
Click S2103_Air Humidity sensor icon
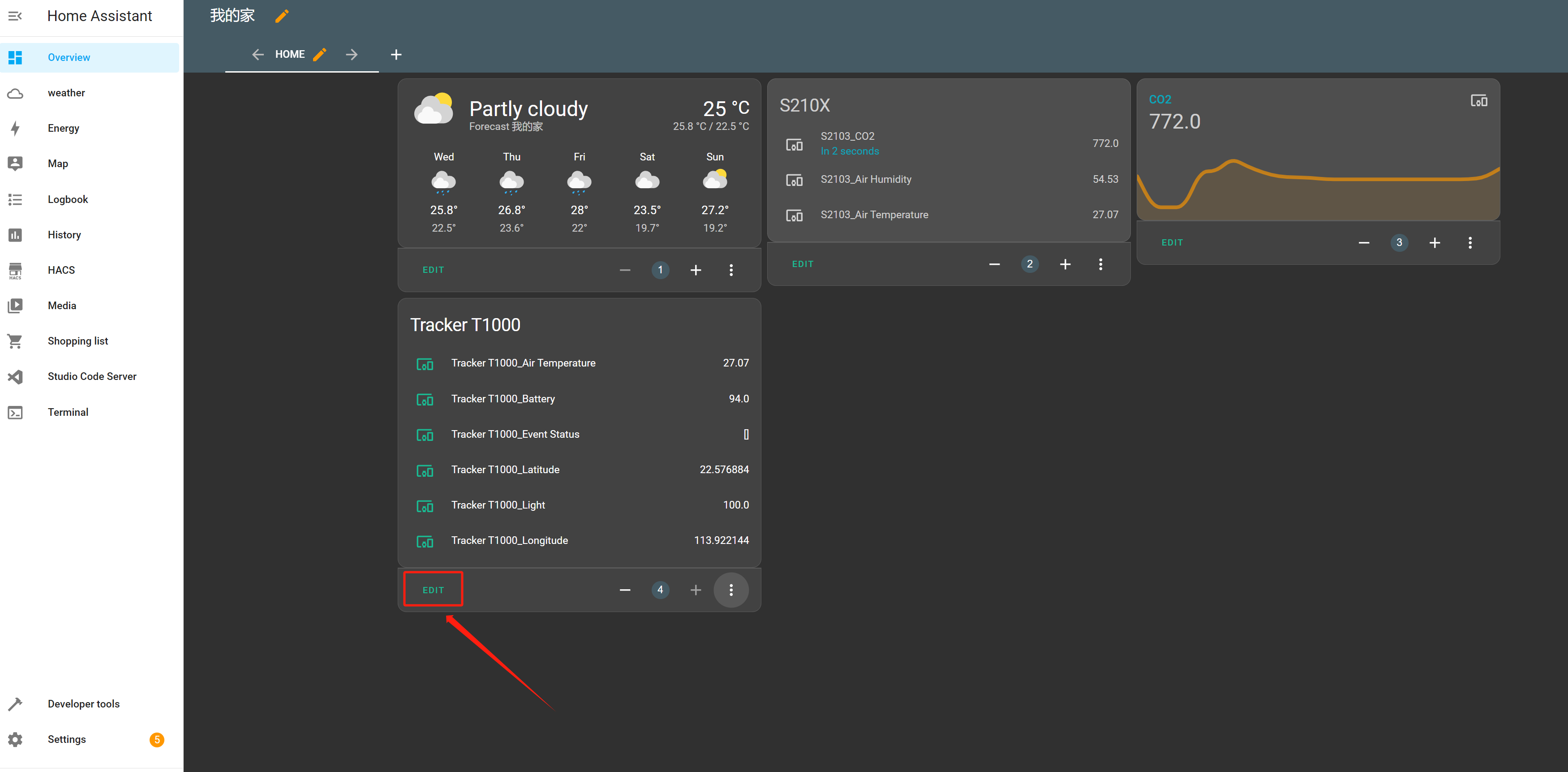795,180
